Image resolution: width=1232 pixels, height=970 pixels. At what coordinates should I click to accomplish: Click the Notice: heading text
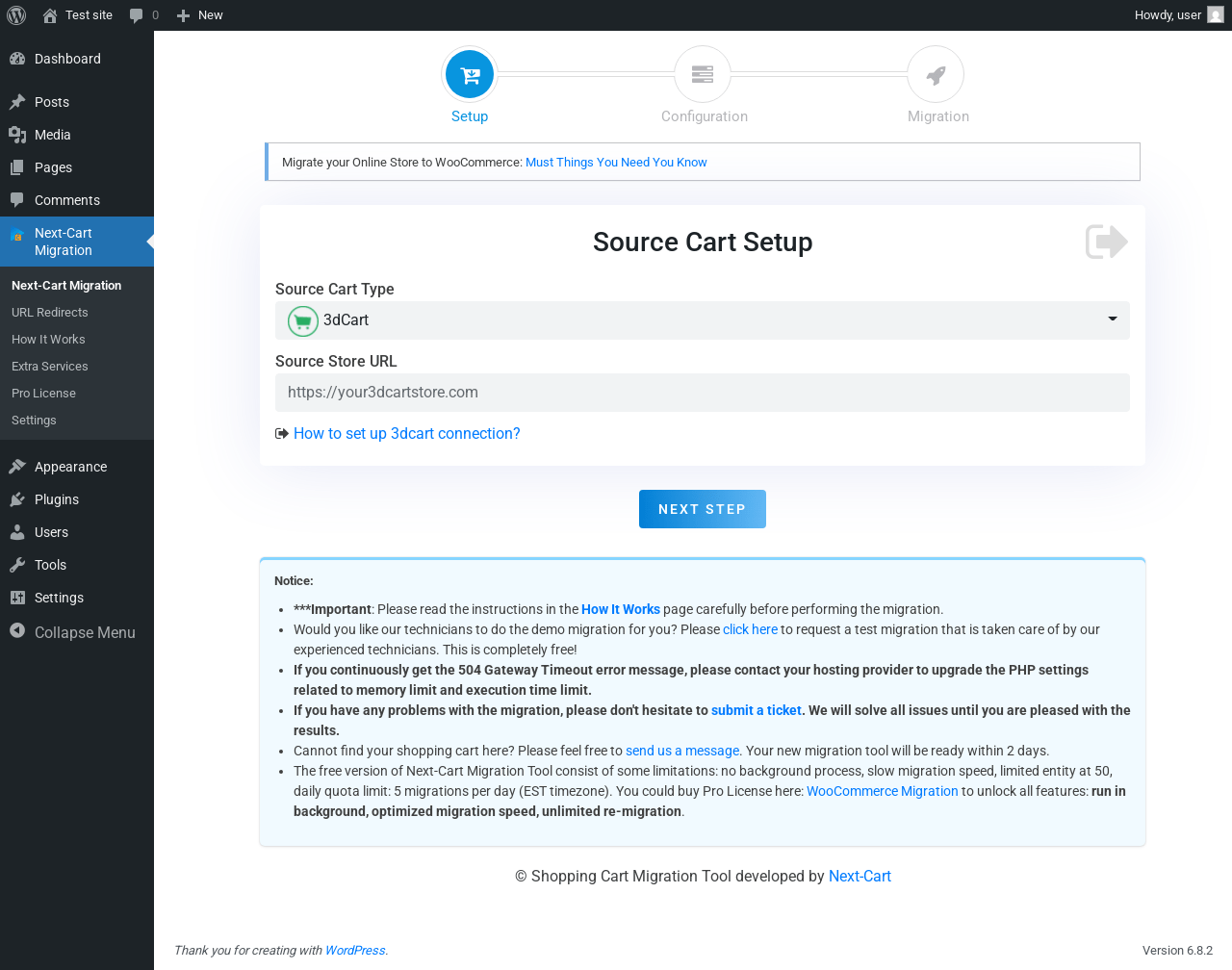(294, 581)
